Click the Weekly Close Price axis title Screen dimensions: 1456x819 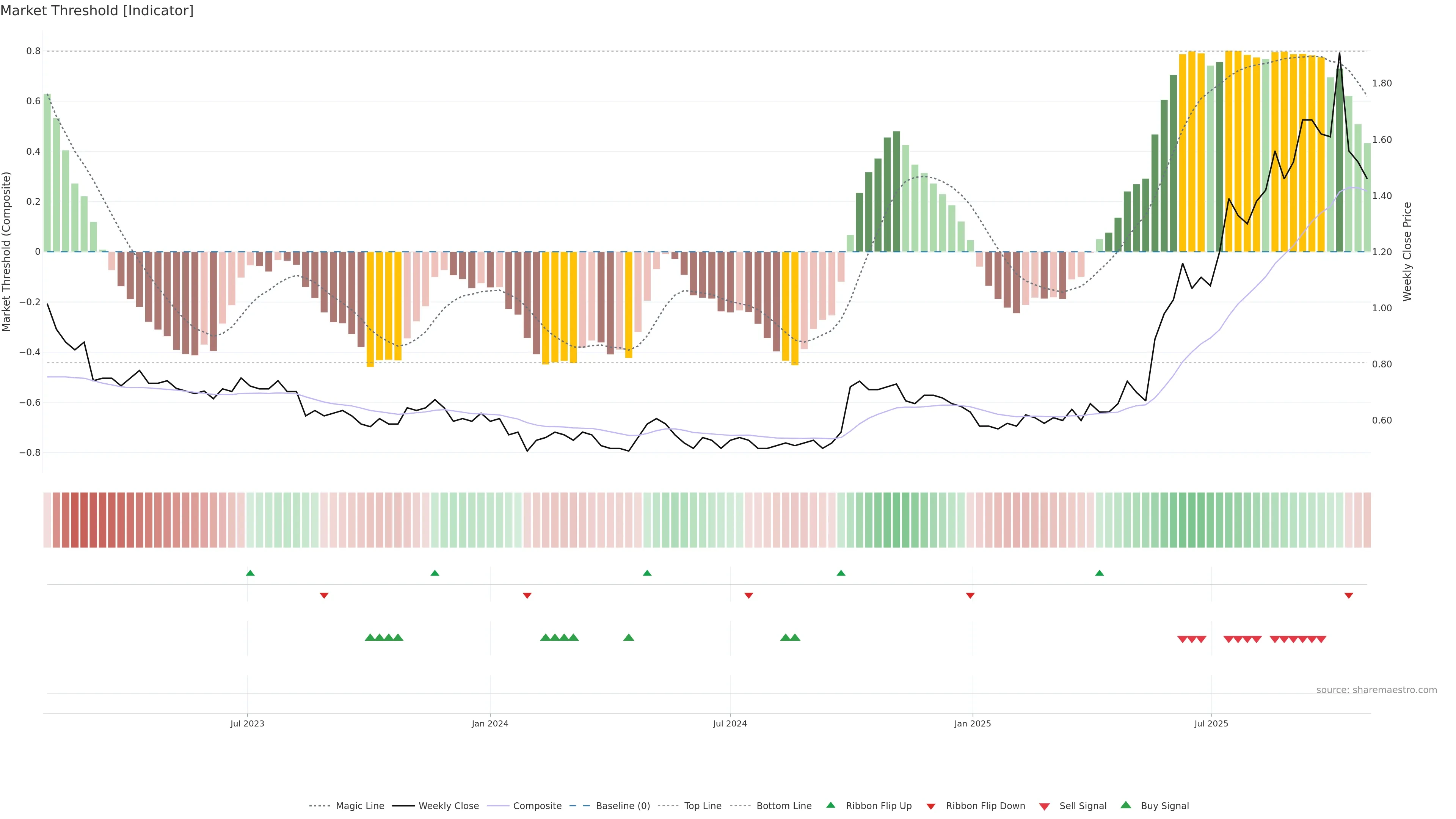click(1407, 251)
